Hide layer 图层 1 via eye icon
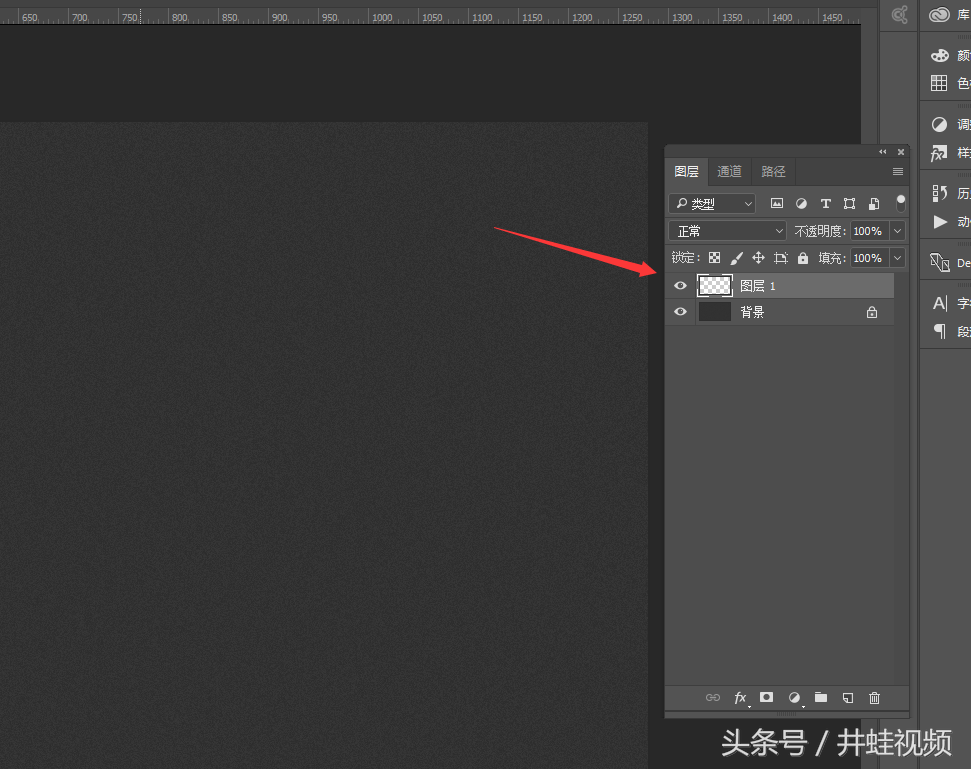The width and height of the screenshot is (971, 769). click(x=680, y=285)
